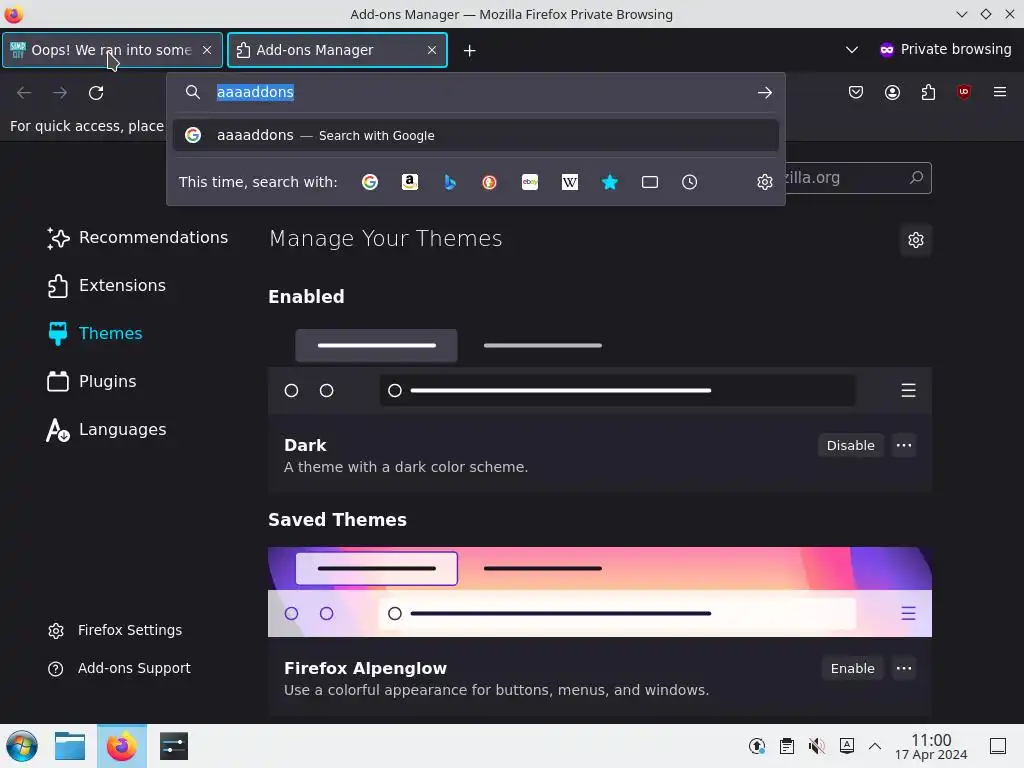The width and height of the screenshot is (1024, 768).
Task: Search this time with Wikipedia icon
Action: [x=569, y=182]
